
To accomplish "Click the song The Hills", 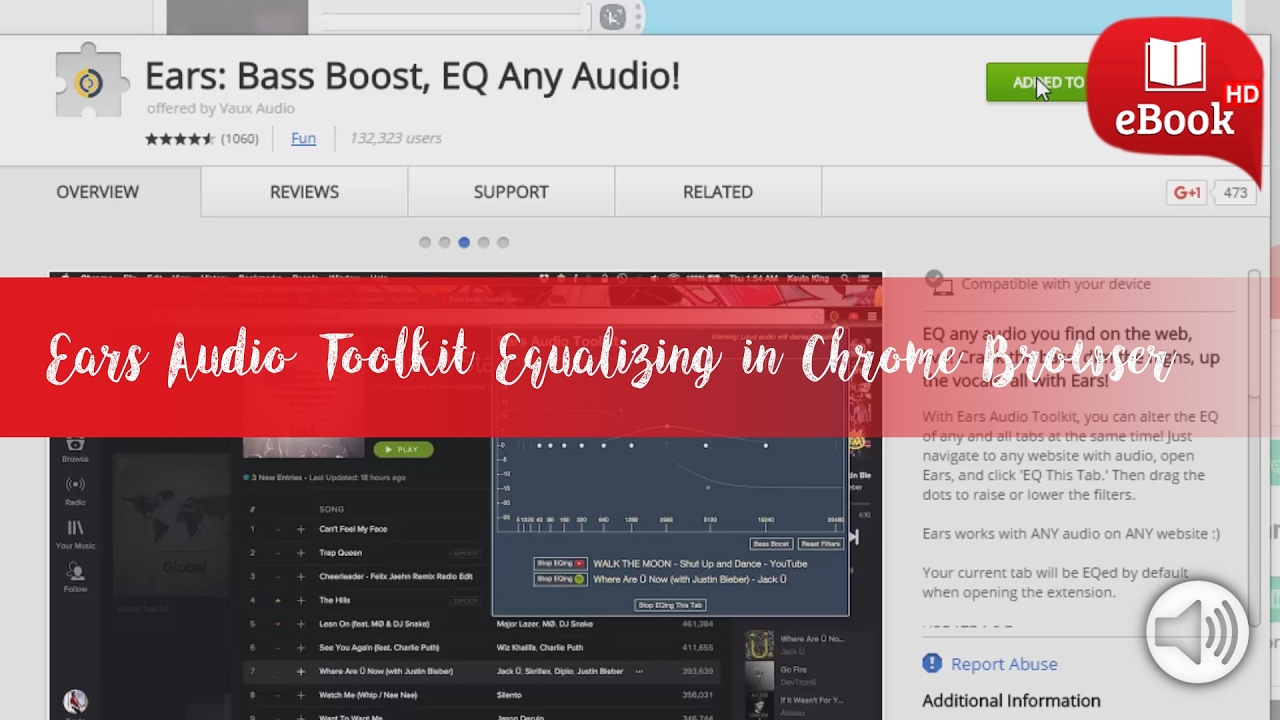I will click(334, 600).
